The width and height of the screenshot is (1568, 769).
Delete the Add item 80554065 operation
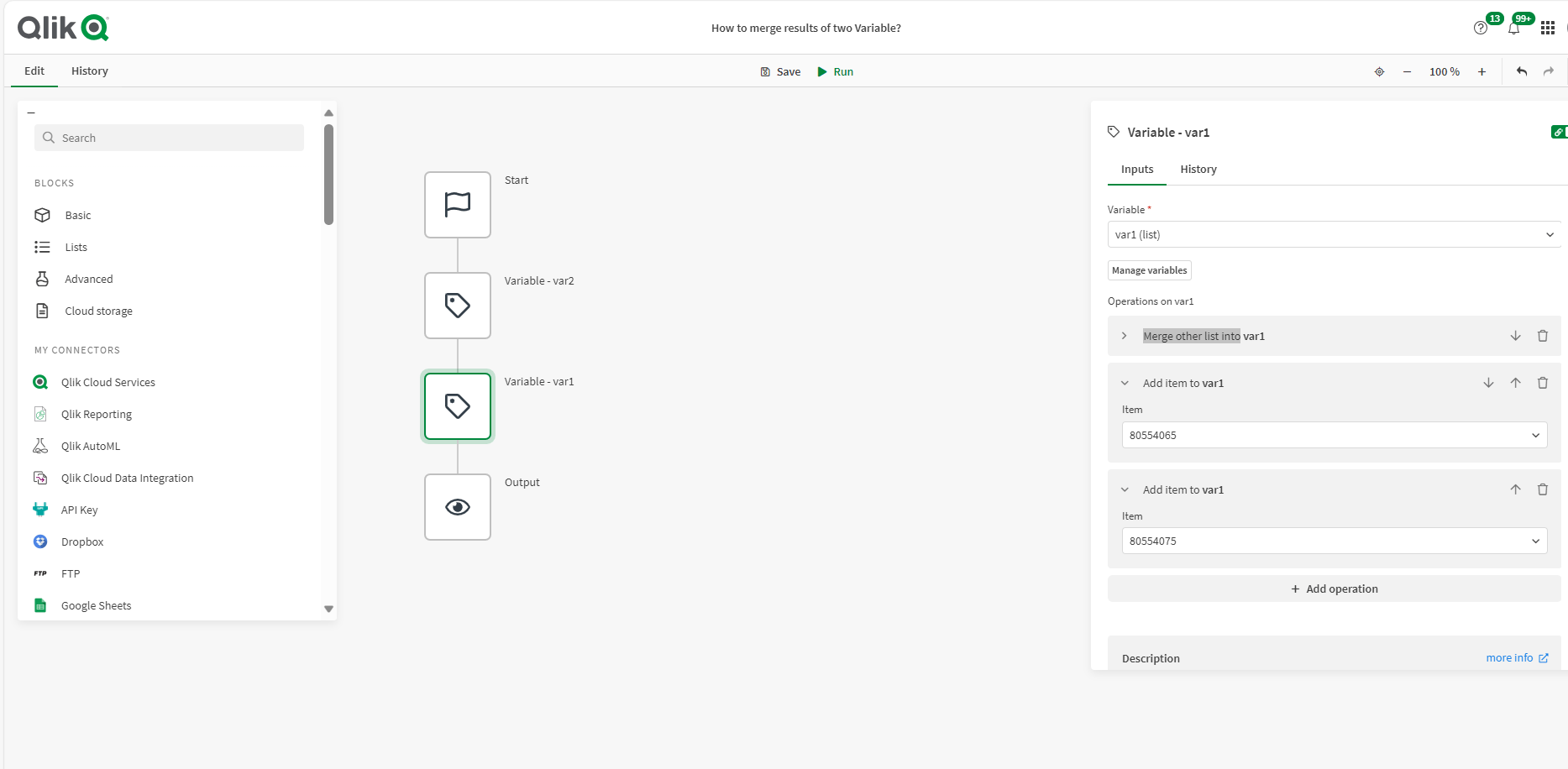[1543, 383]
